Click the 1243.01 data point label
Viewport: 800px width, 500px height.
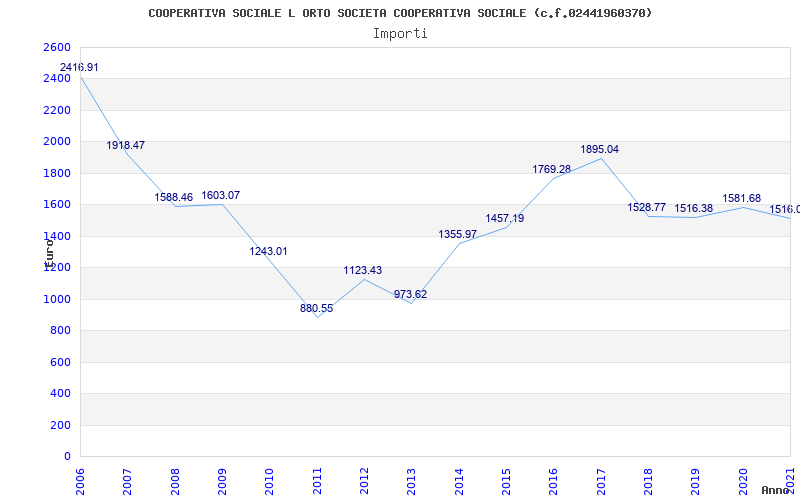[268, 252]
